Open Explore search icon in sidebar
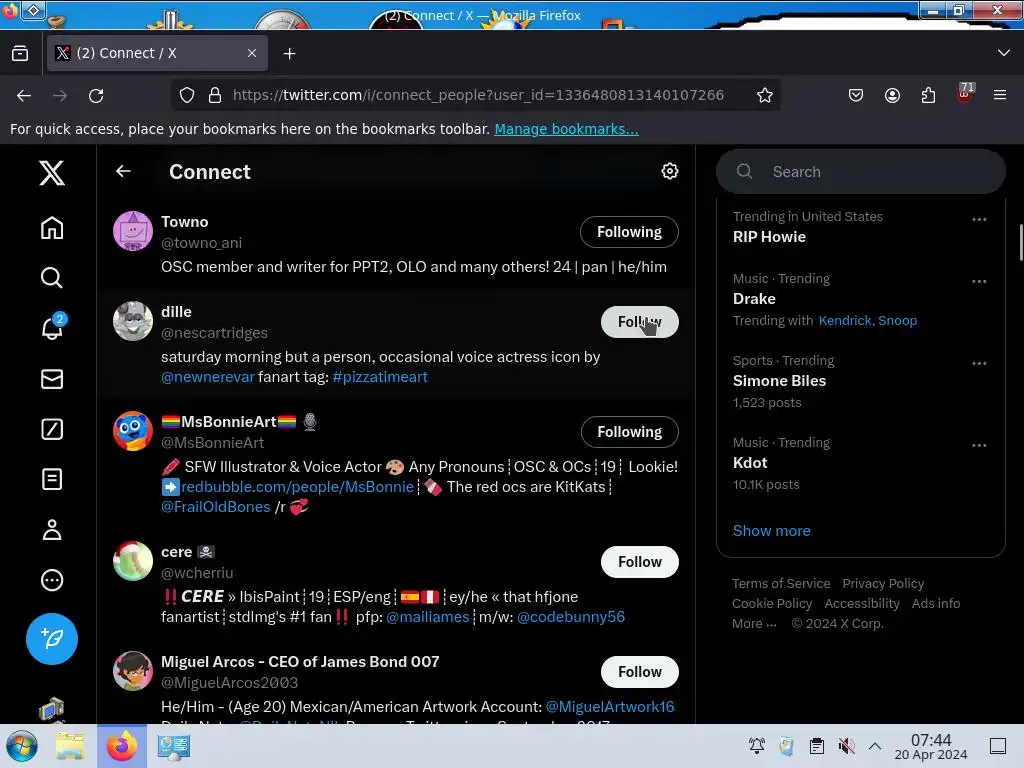The image size is (1024, 768). coord(52,278)
